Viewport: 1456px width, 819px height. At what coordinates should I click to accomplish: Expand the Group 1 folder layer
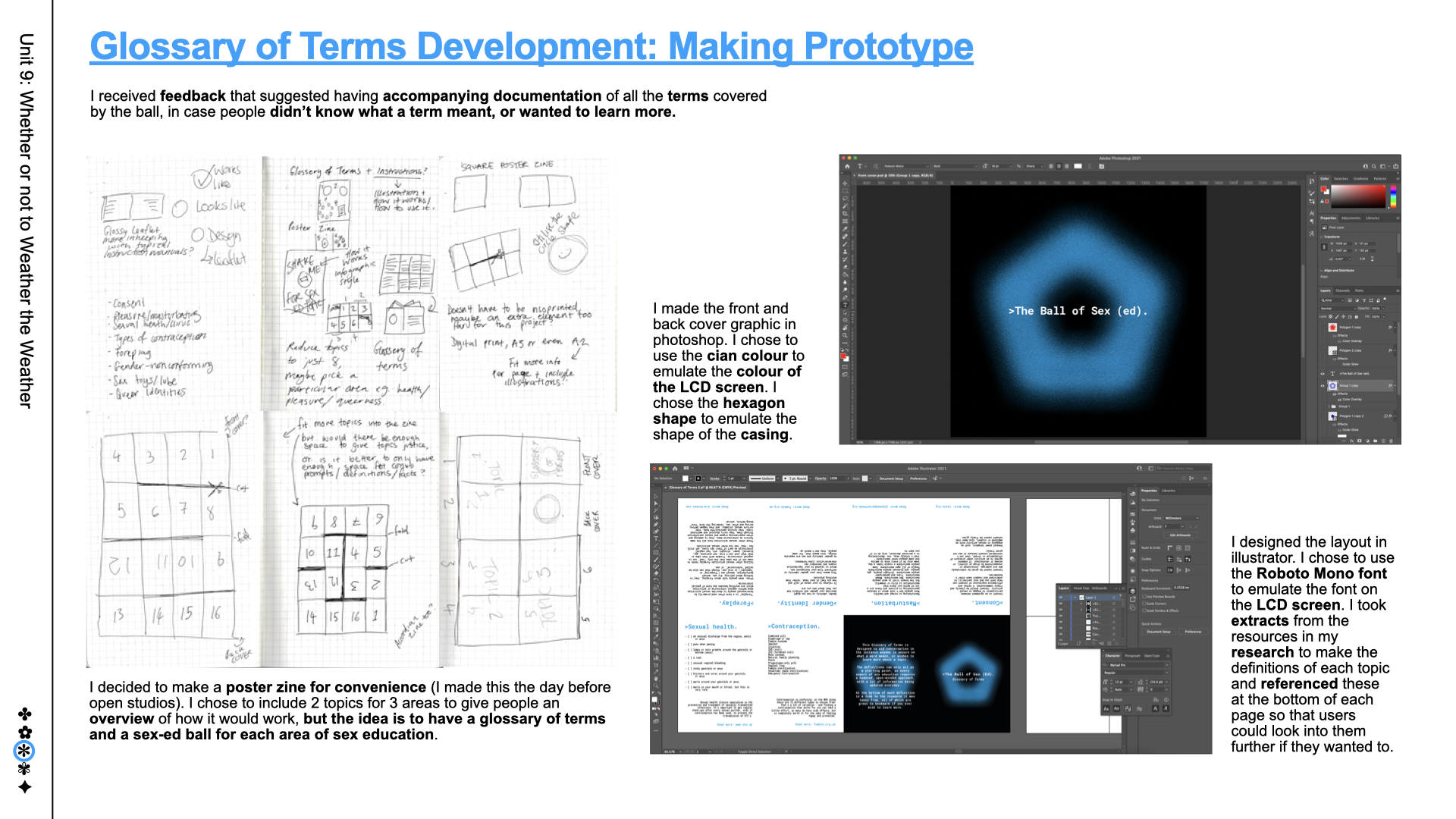(1329, 406)
